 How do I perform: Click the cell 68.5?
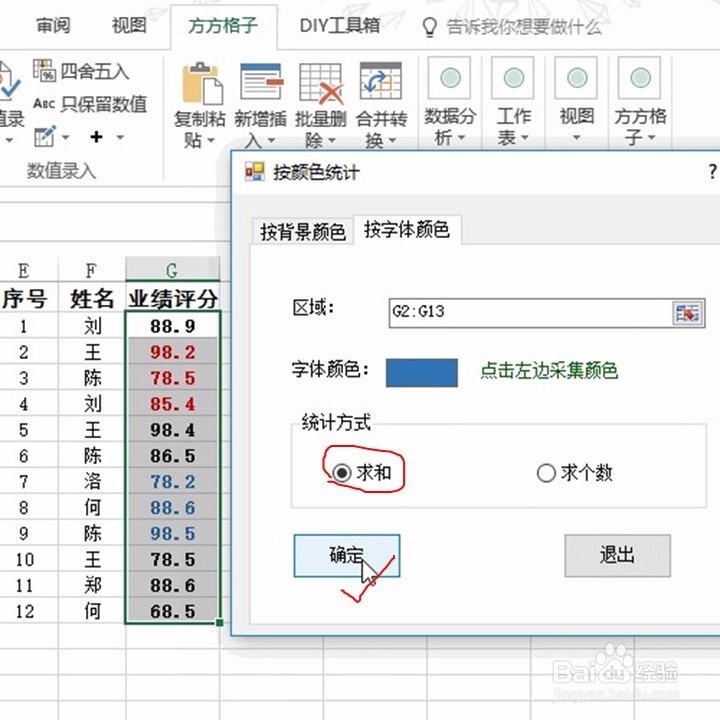(173, 611)
